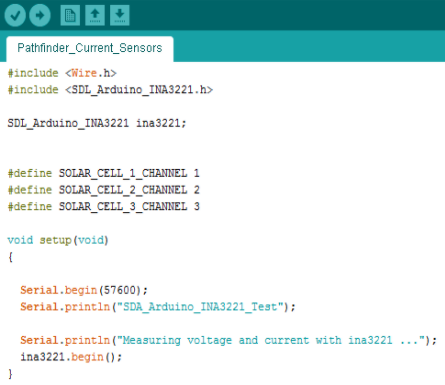The image size is (445, 385).
Task: Click the opening brace of setup
Action: (11, 257)
